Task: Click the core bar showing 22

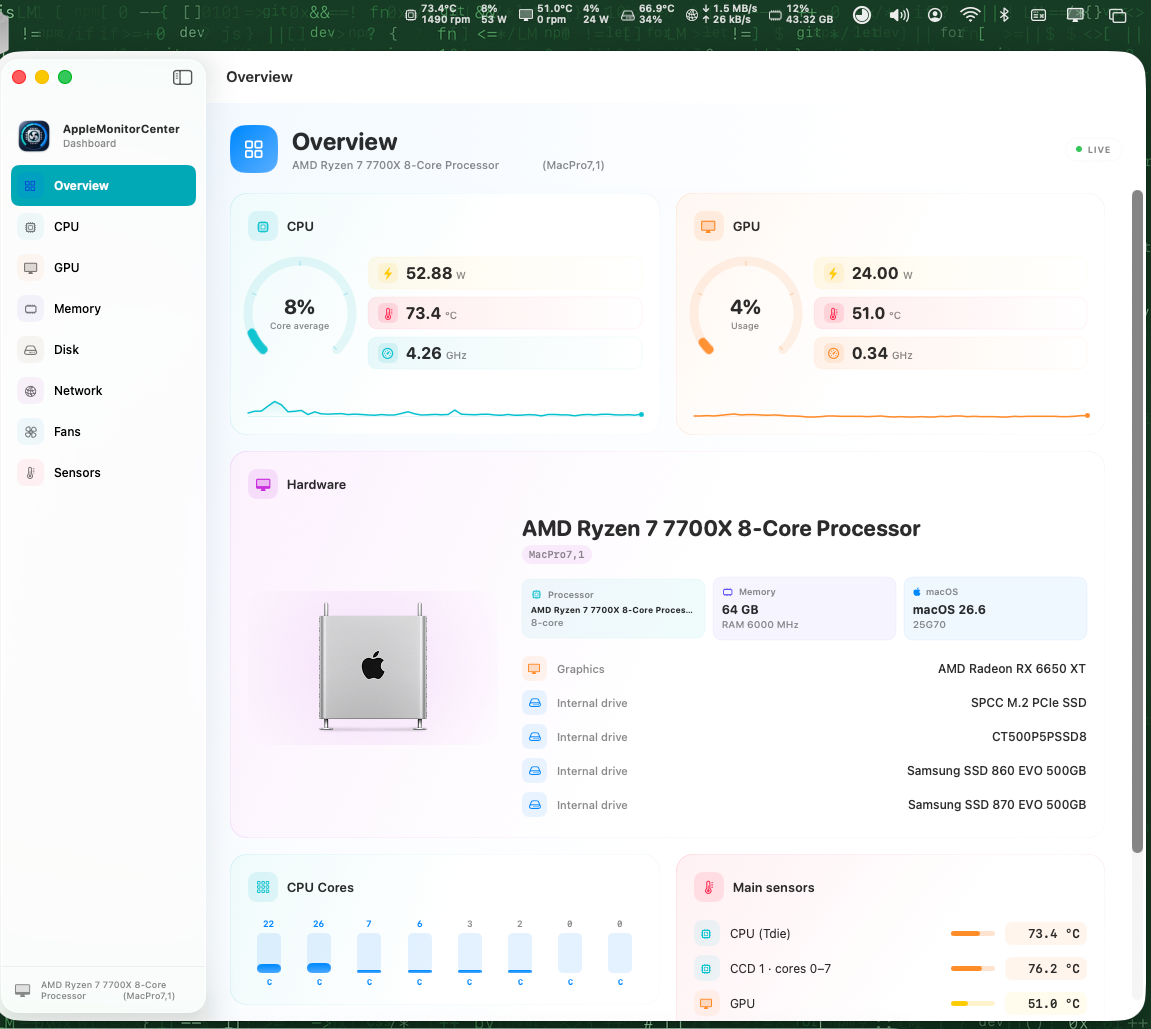Action: [269, 953]
